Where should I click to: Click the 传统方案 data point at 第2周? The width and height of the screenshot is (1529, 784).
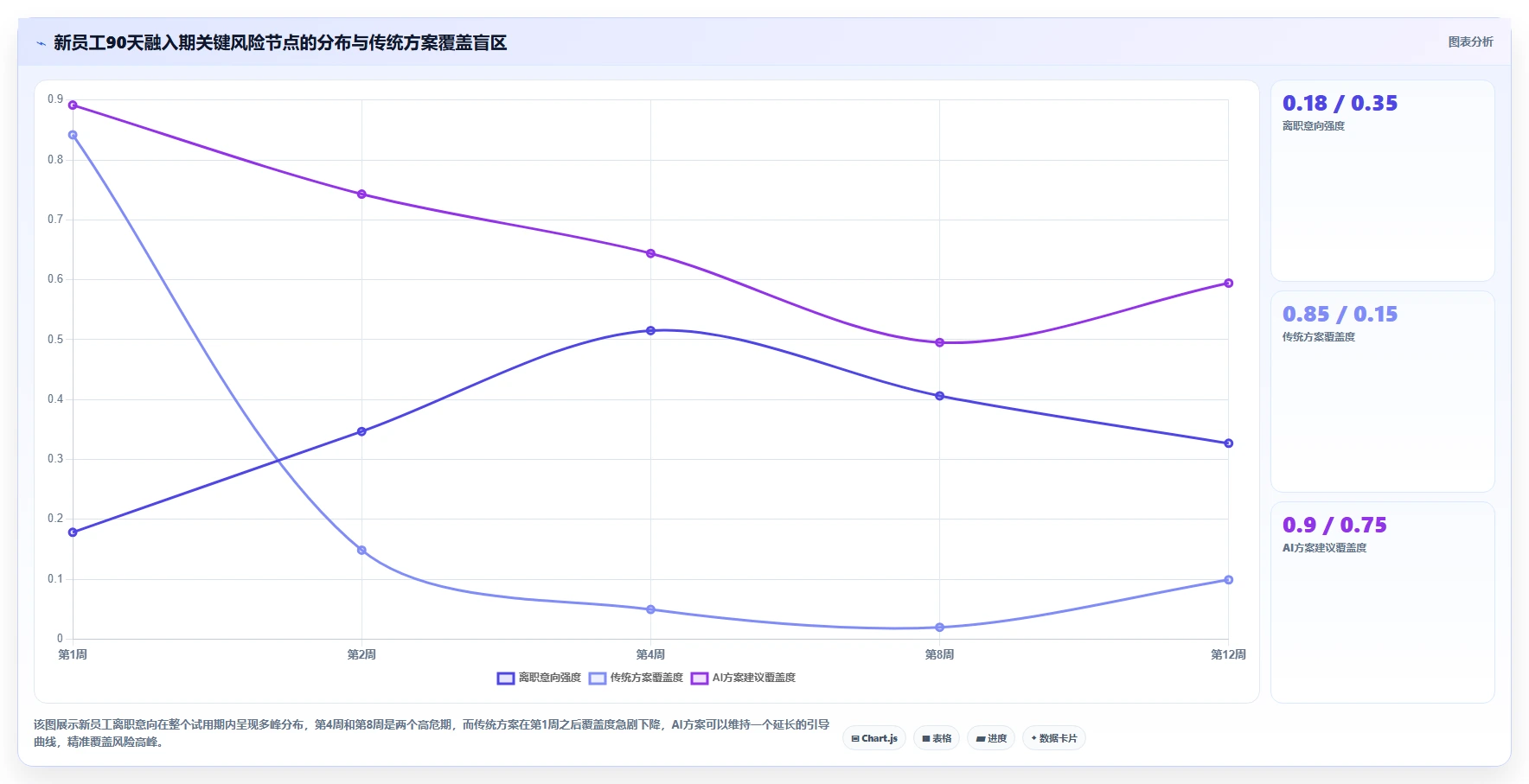[361, 550]
